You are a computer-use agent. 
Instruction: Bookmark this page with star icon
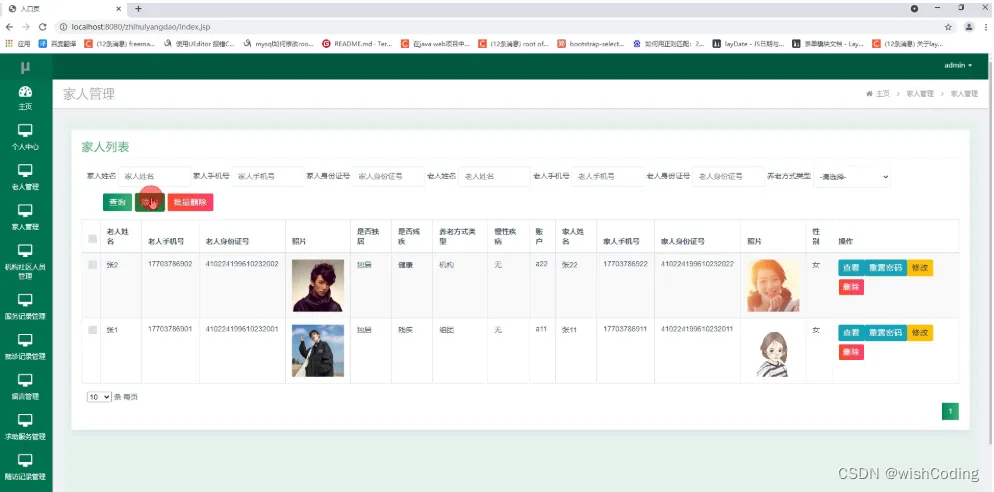[x=948, y=27]
